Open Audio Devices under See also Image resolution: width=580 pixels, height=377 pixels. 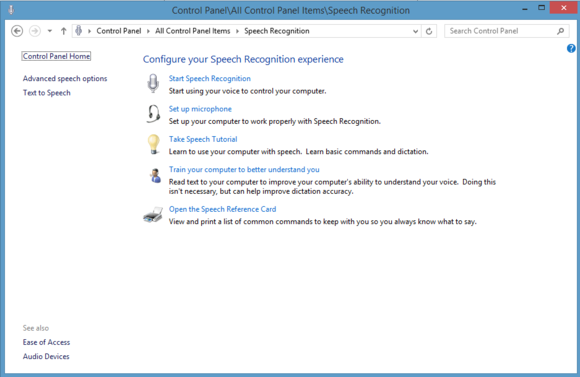click(x=46, y=356)
